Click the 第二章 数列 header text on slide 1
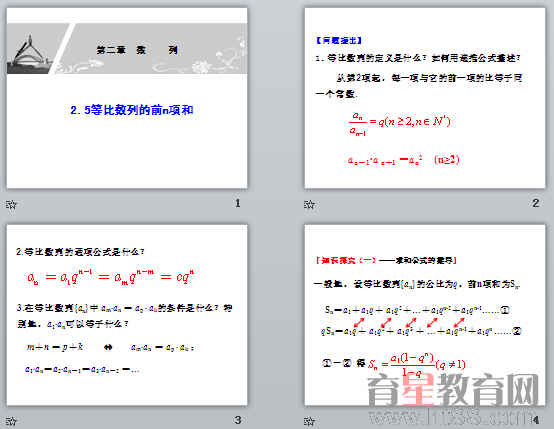The height and width of the screenshot is (429, 554). click(137, 50)
